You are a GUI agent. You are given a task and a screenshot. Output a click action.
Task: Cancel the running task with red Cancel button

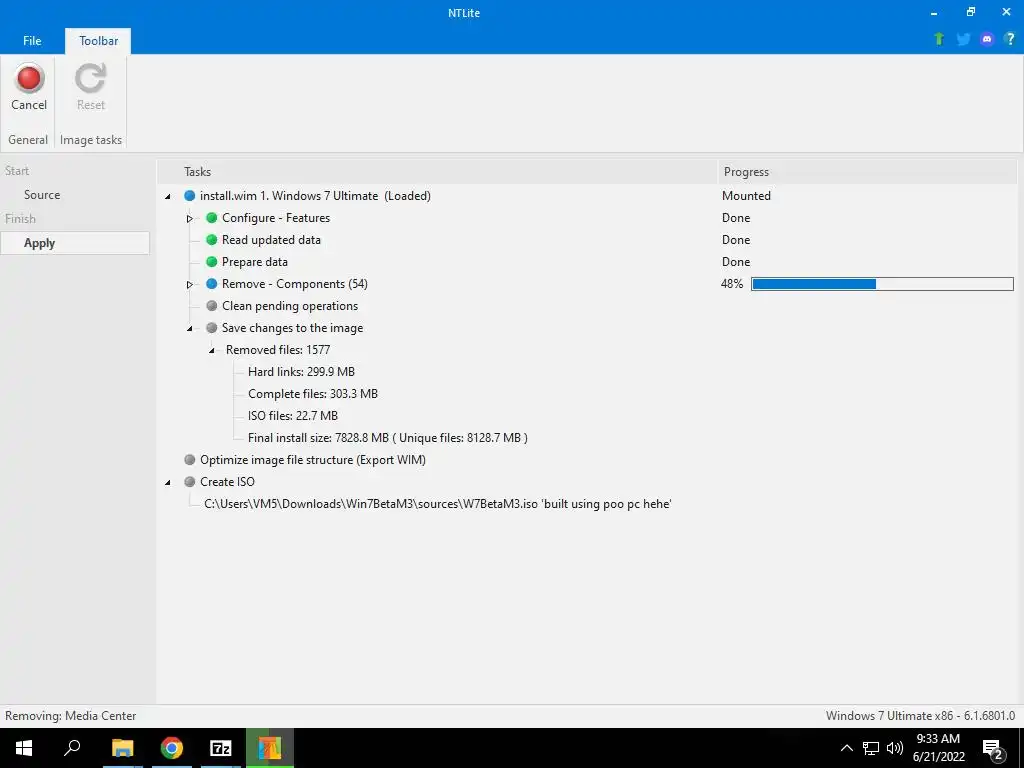pos(29,87)
